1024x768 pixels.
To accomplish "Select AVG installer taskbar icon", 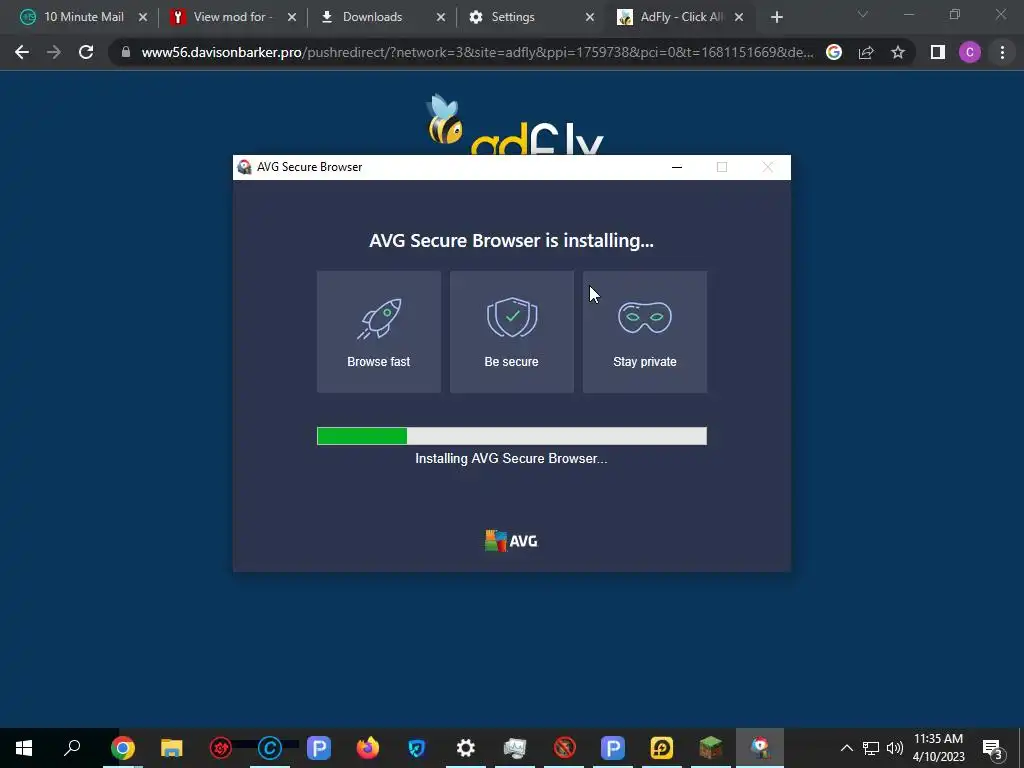I will 760,748.
